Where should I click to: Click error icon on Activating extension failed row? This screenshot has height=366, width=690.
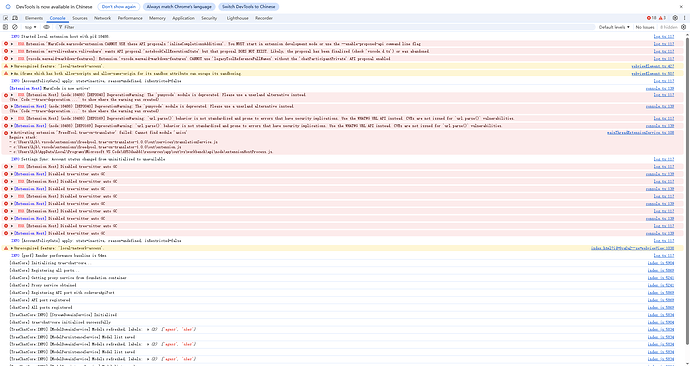pos(6,132)
